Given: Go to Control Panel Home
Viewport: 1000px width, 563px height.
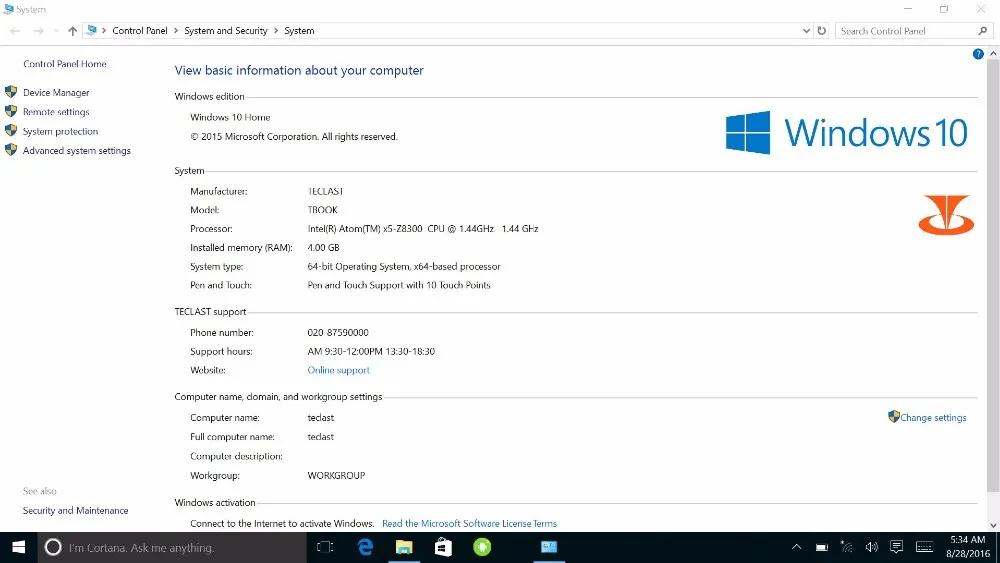Looking at the screenshot, I should pyautogui.click(x=65, y=64).
